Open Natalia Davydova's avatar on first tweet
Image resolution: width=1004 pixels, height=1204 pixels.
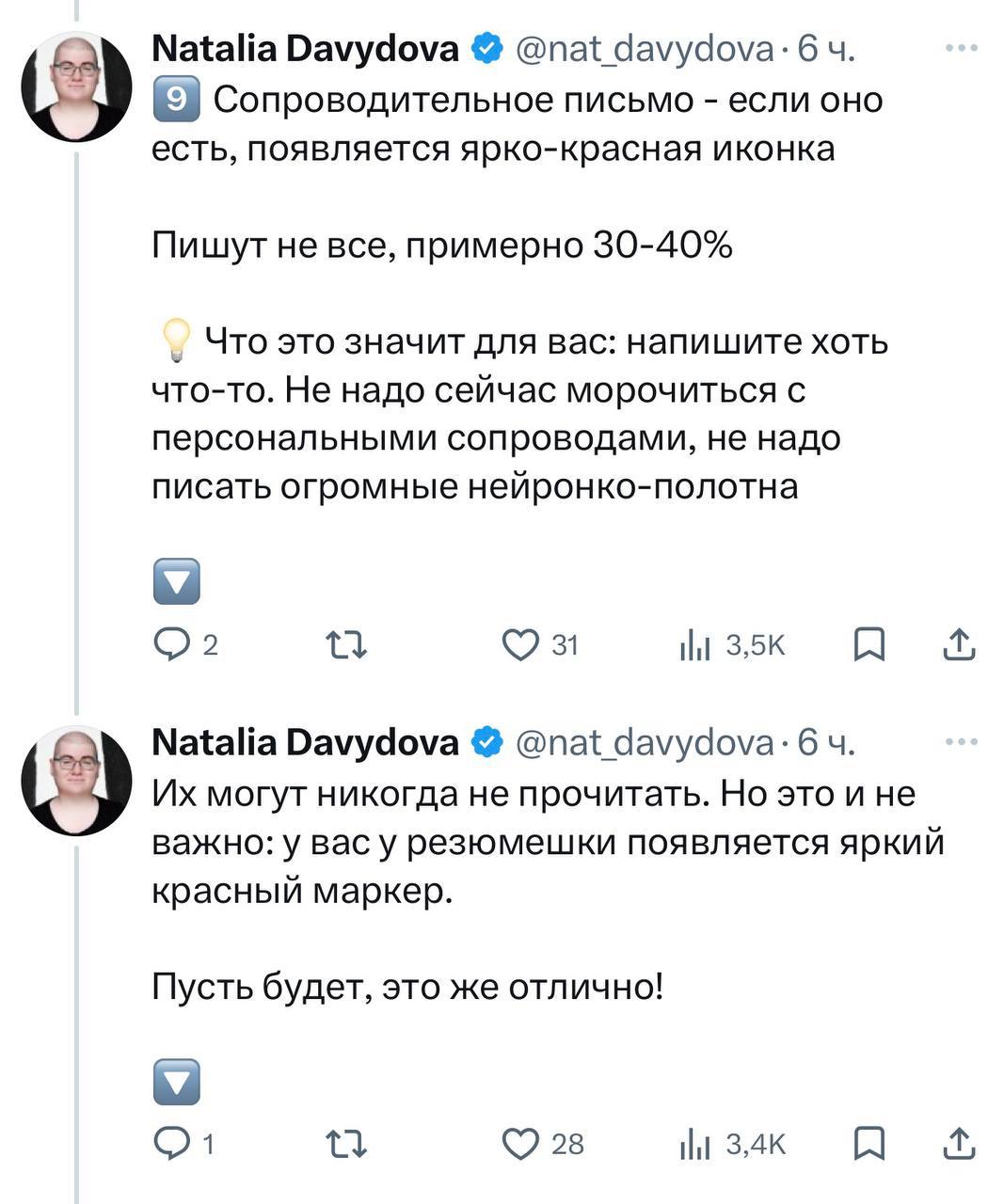(x=76, y=87)
